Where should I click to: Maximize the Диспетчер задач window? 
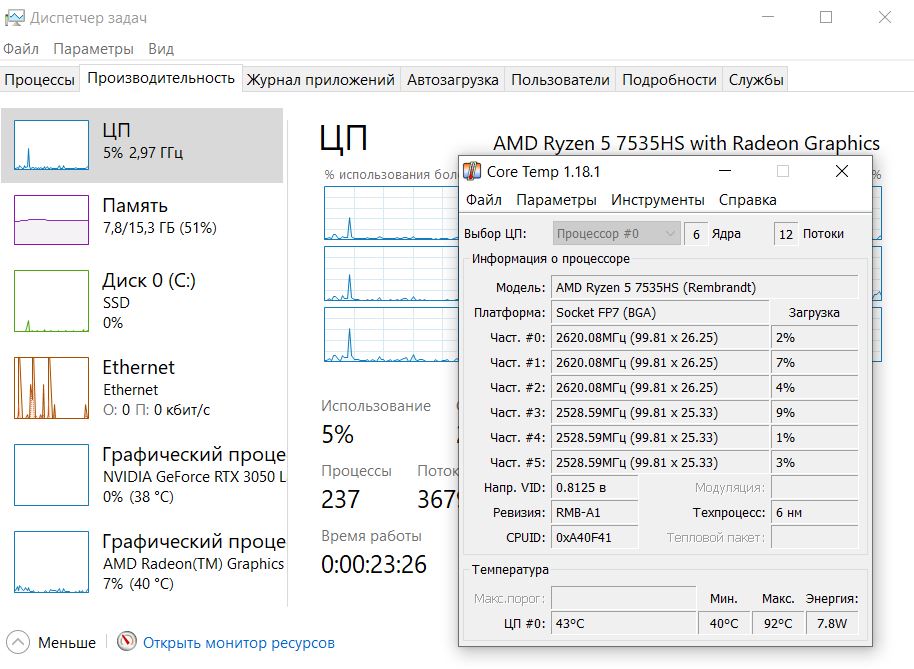(826, 17)
